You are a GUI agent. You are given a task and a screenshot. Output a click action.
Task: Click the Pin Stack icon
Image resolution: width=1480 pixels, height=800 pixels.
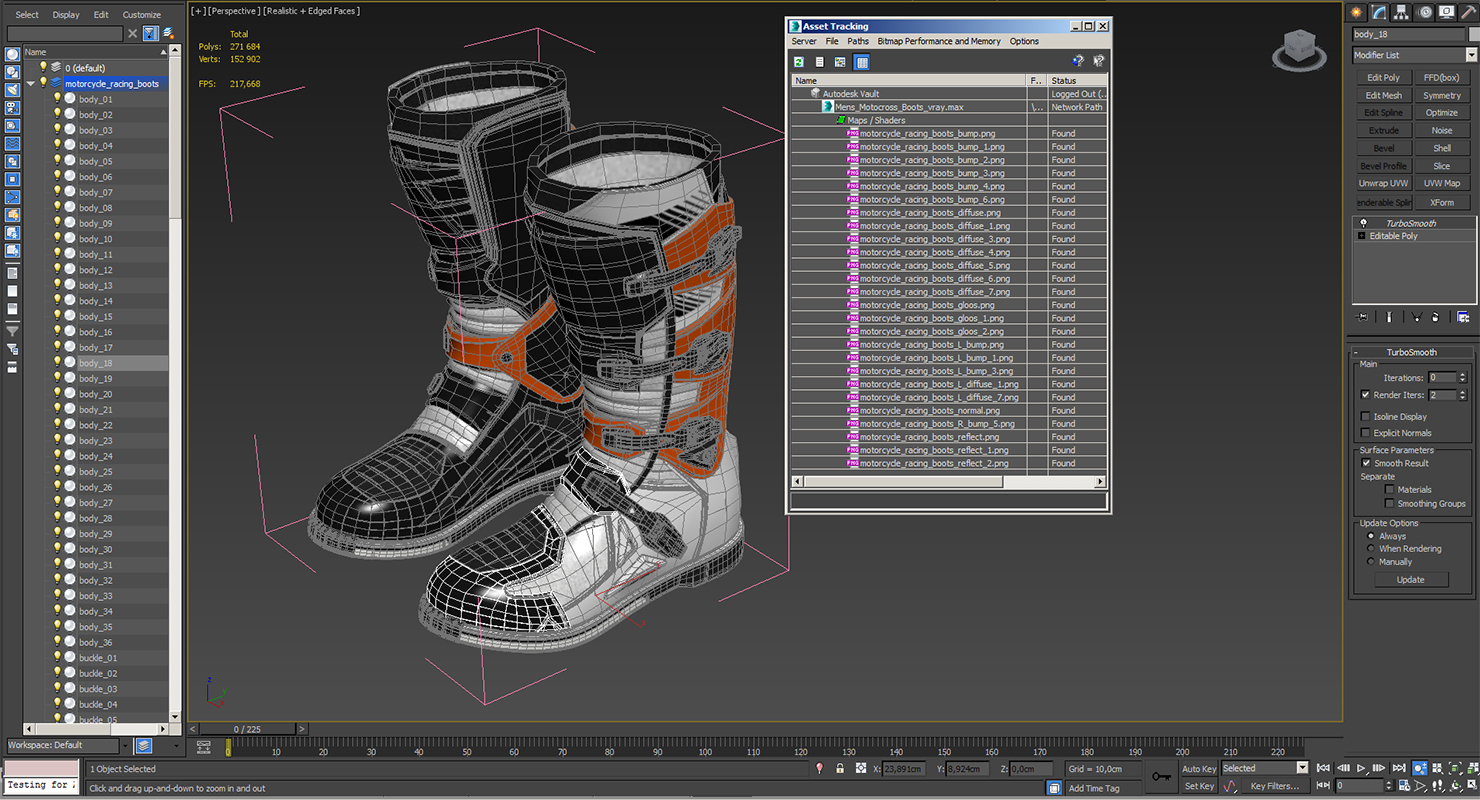click(x=1362, y=317)
